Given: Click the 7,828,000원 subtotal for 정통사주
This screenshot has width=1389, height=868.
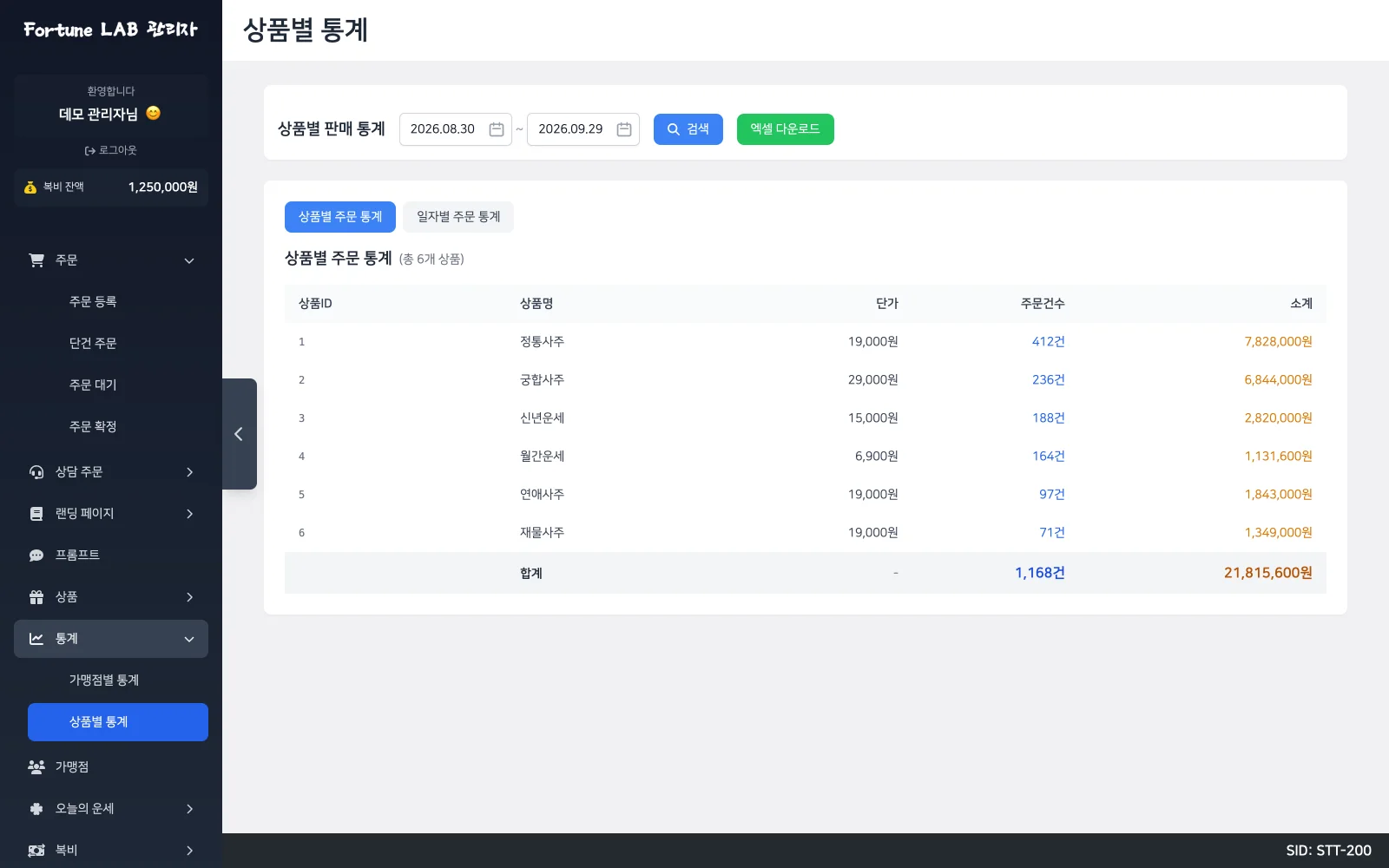Looking at the screenshot, I should pos(1278,342).
